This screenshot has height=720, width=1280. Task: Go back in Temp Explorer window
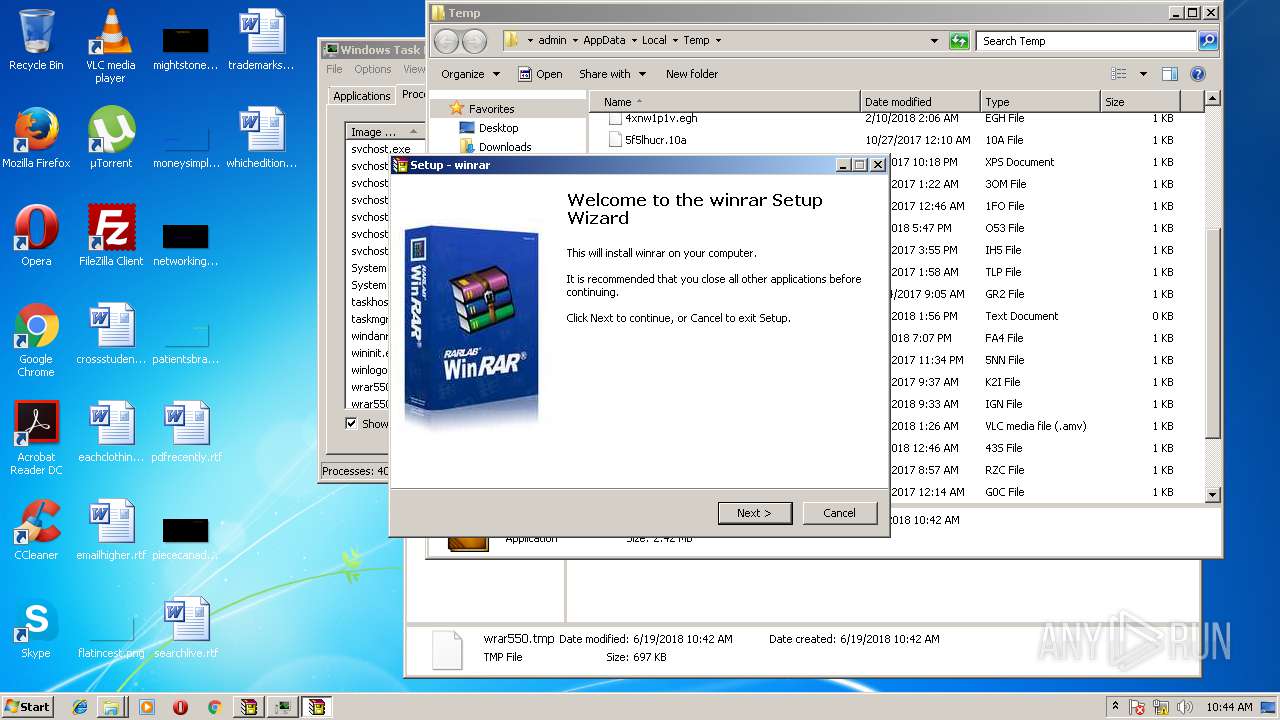pyautogui.click(x=446, y=41)
